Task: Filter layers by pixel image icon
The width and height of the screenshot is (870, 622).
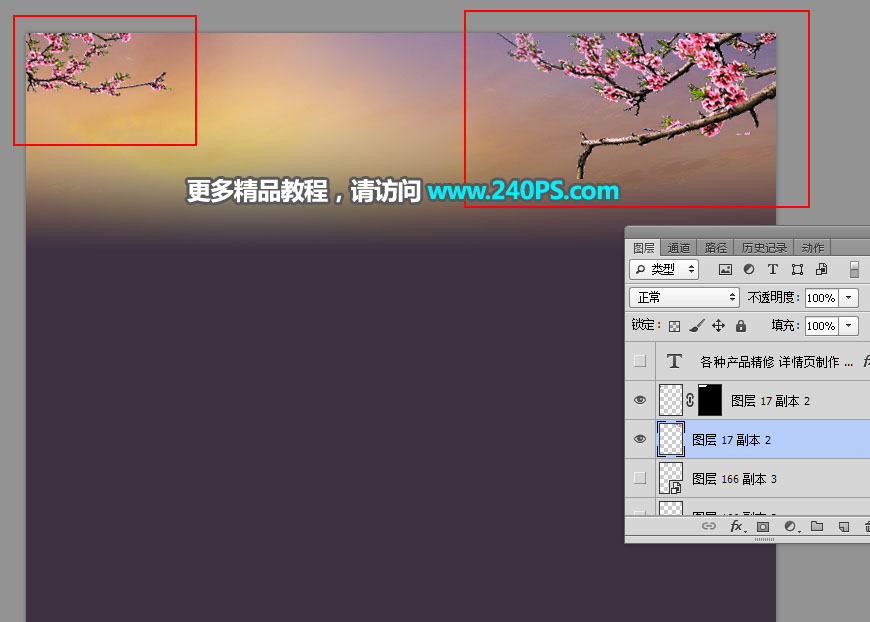Action: (x=725, y=270)
